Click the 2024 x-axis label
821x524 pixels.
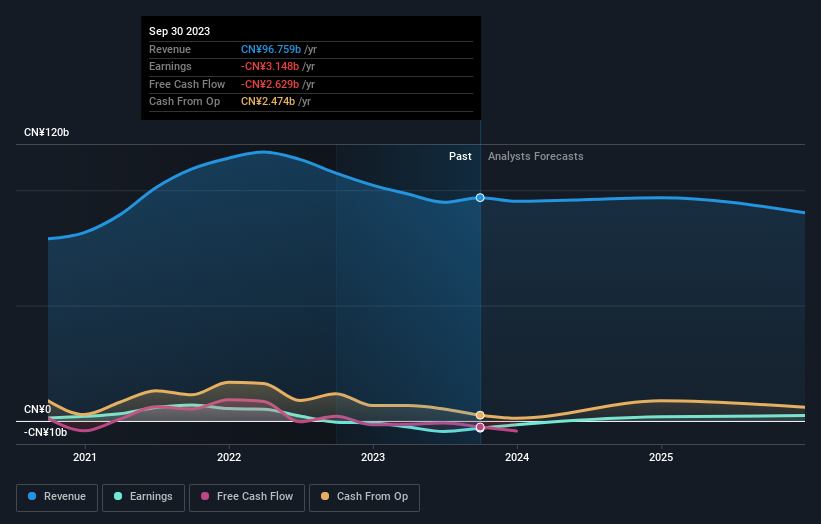(517, 458)
